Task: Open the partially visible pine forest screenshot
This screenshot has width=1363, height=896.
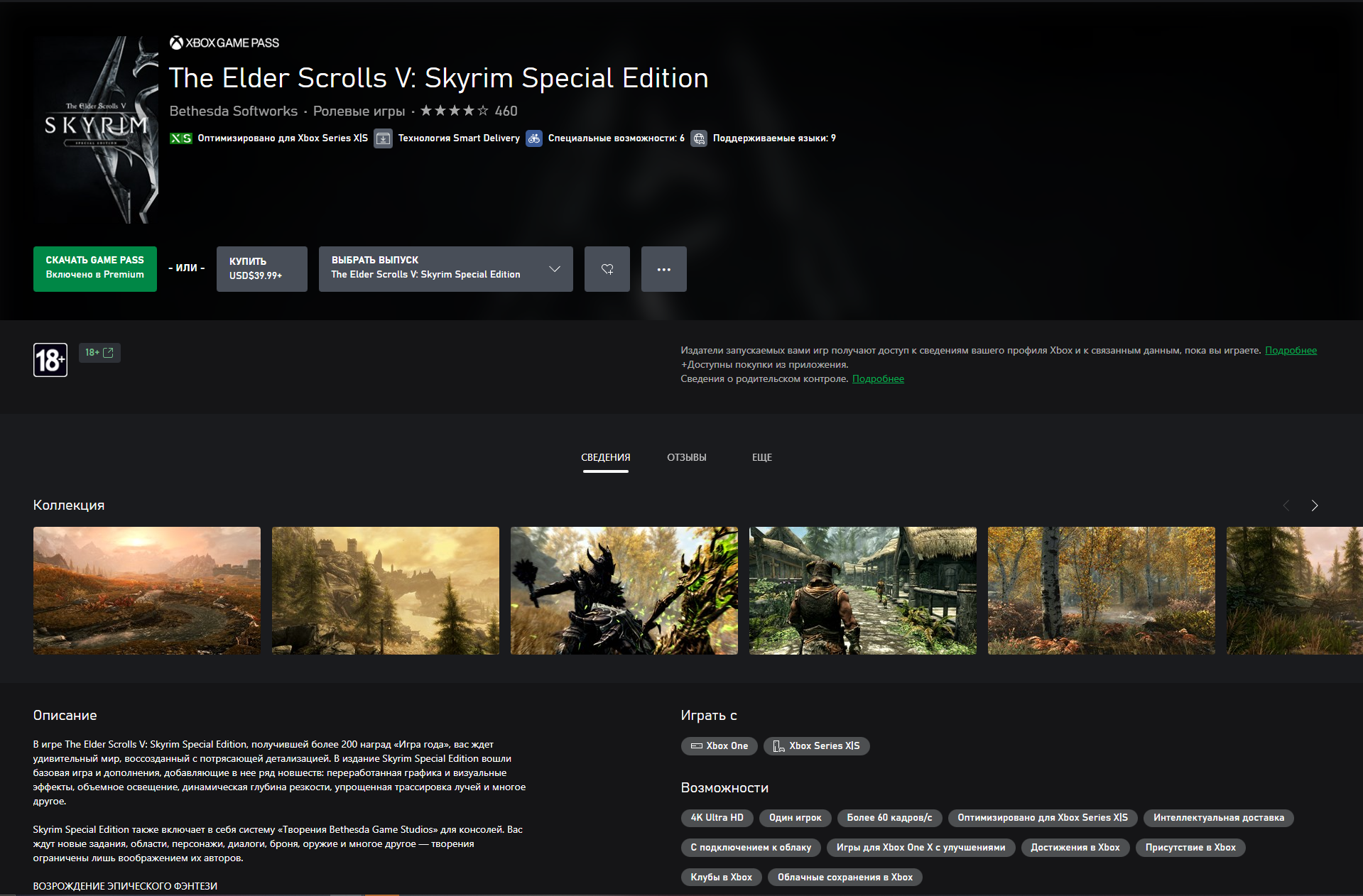Action: click(x=1295, y=591)
